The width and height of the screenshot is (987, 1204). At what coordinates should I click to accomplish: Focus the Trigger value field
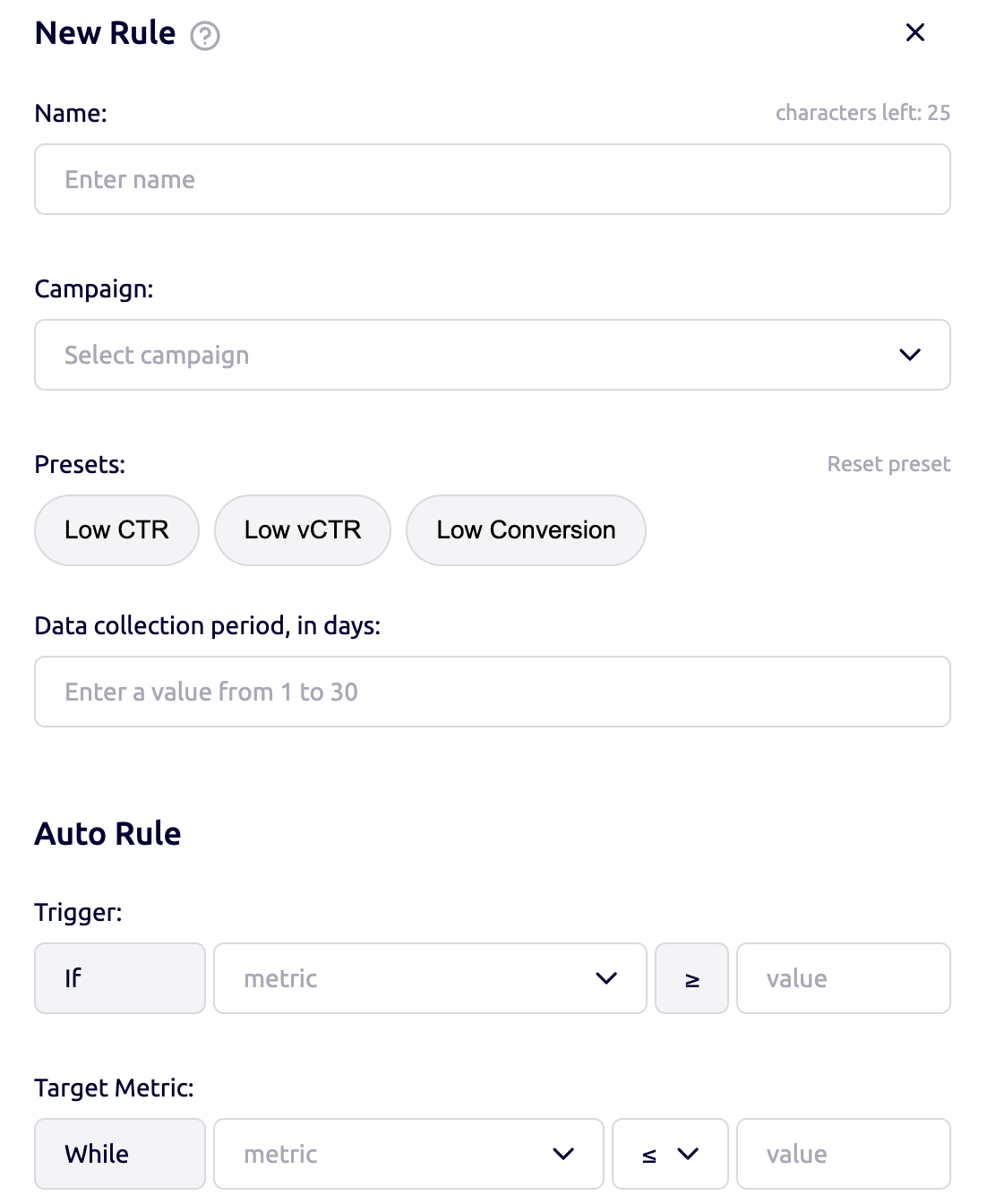pyautogui.click(x=843, y=978)
